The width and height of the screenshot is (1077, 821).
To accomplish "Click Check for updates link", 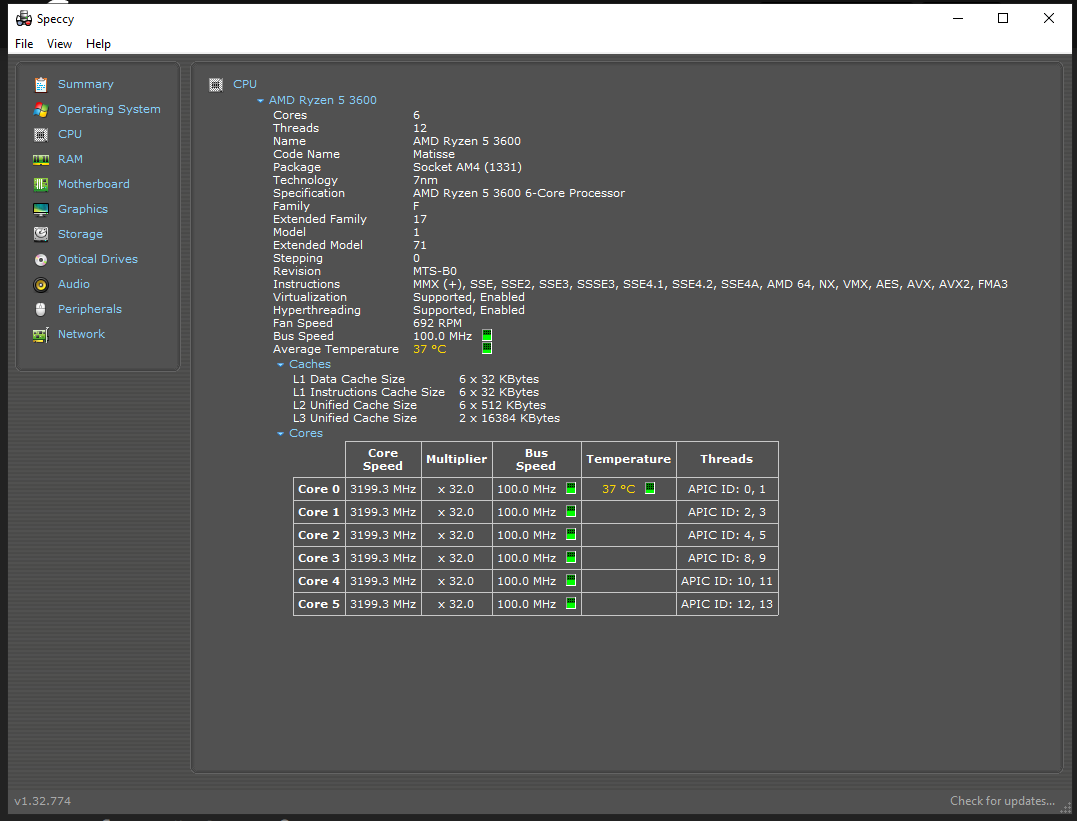I will (1002, 801).
